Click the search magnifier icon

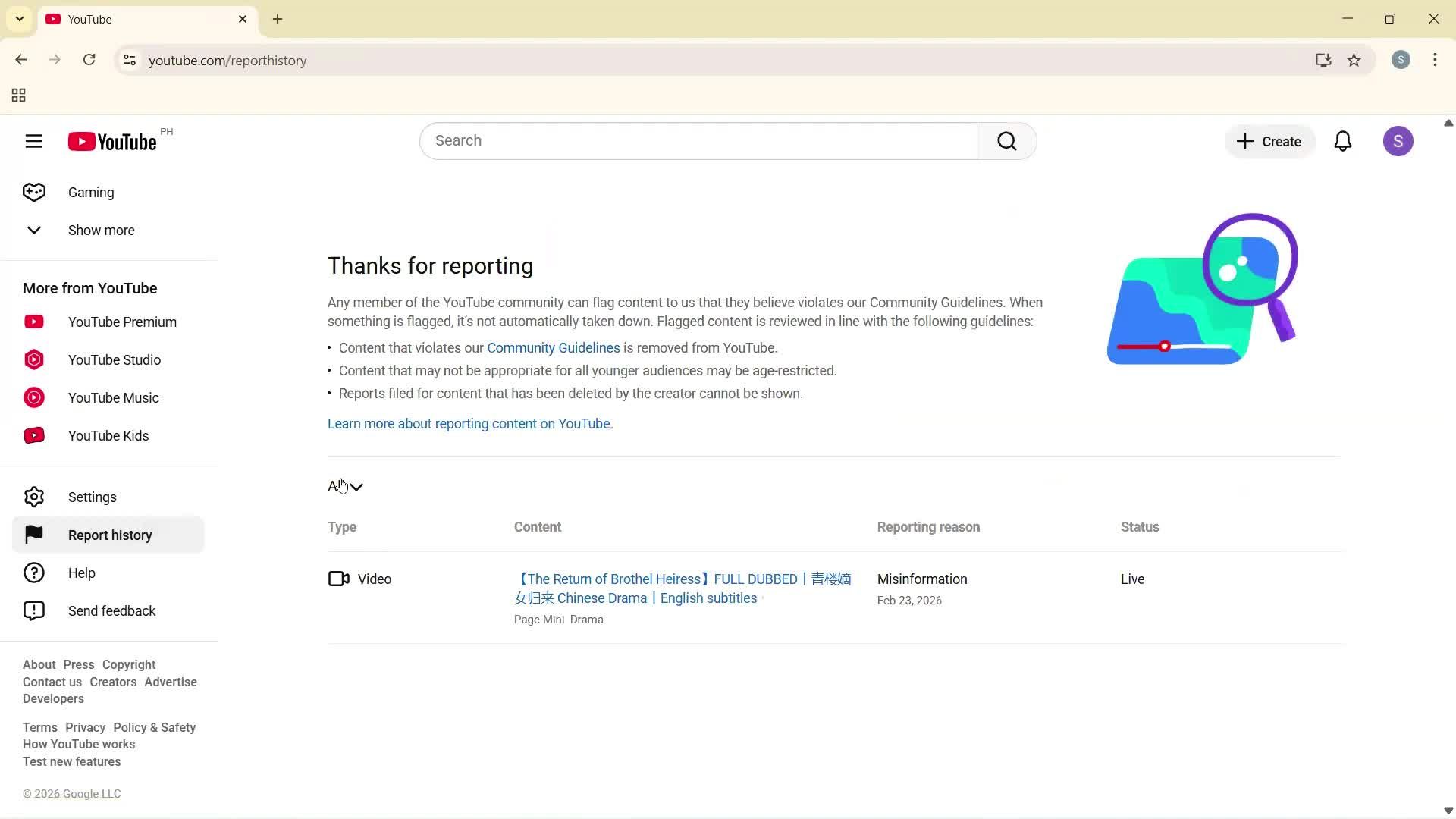coord(1006,141)
